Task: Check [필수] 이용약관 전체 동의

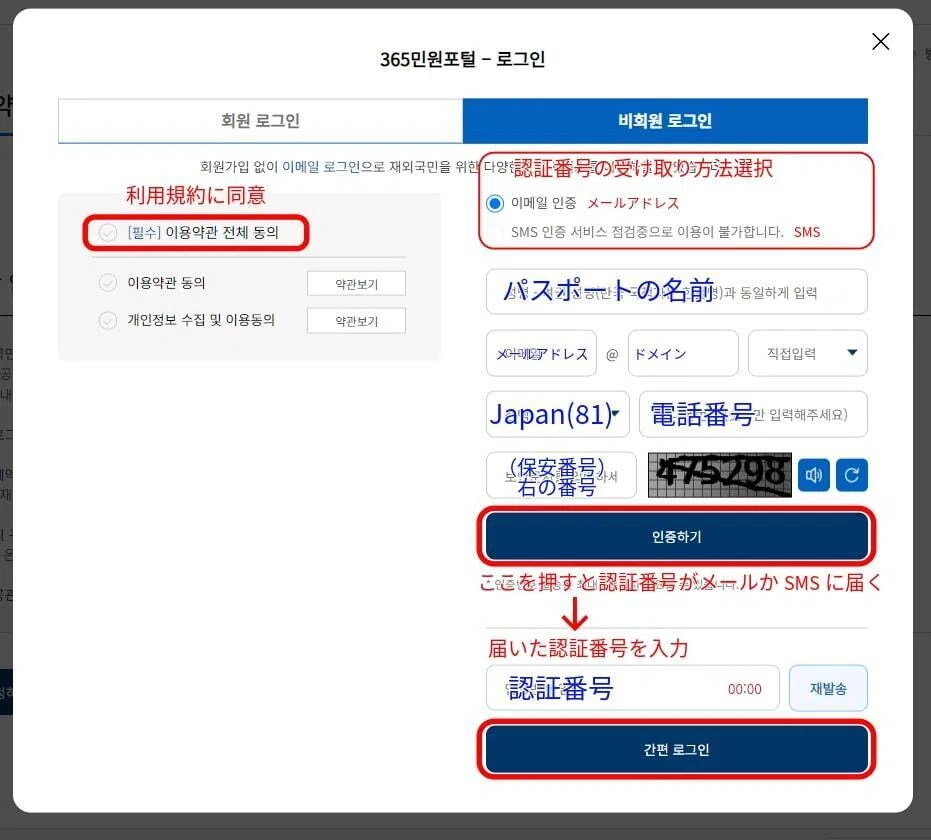Action: pyautogui.click(x=107, y=232)
